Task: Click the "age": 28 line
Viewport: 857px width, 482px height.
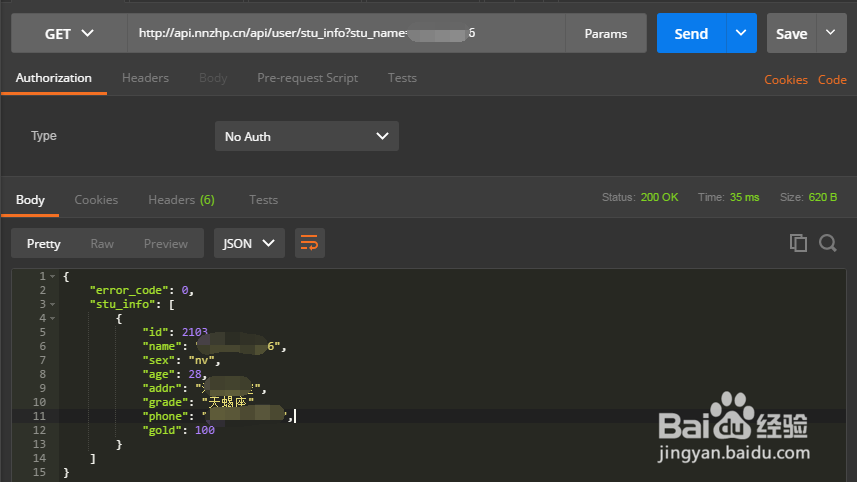Action: (175, 374)
